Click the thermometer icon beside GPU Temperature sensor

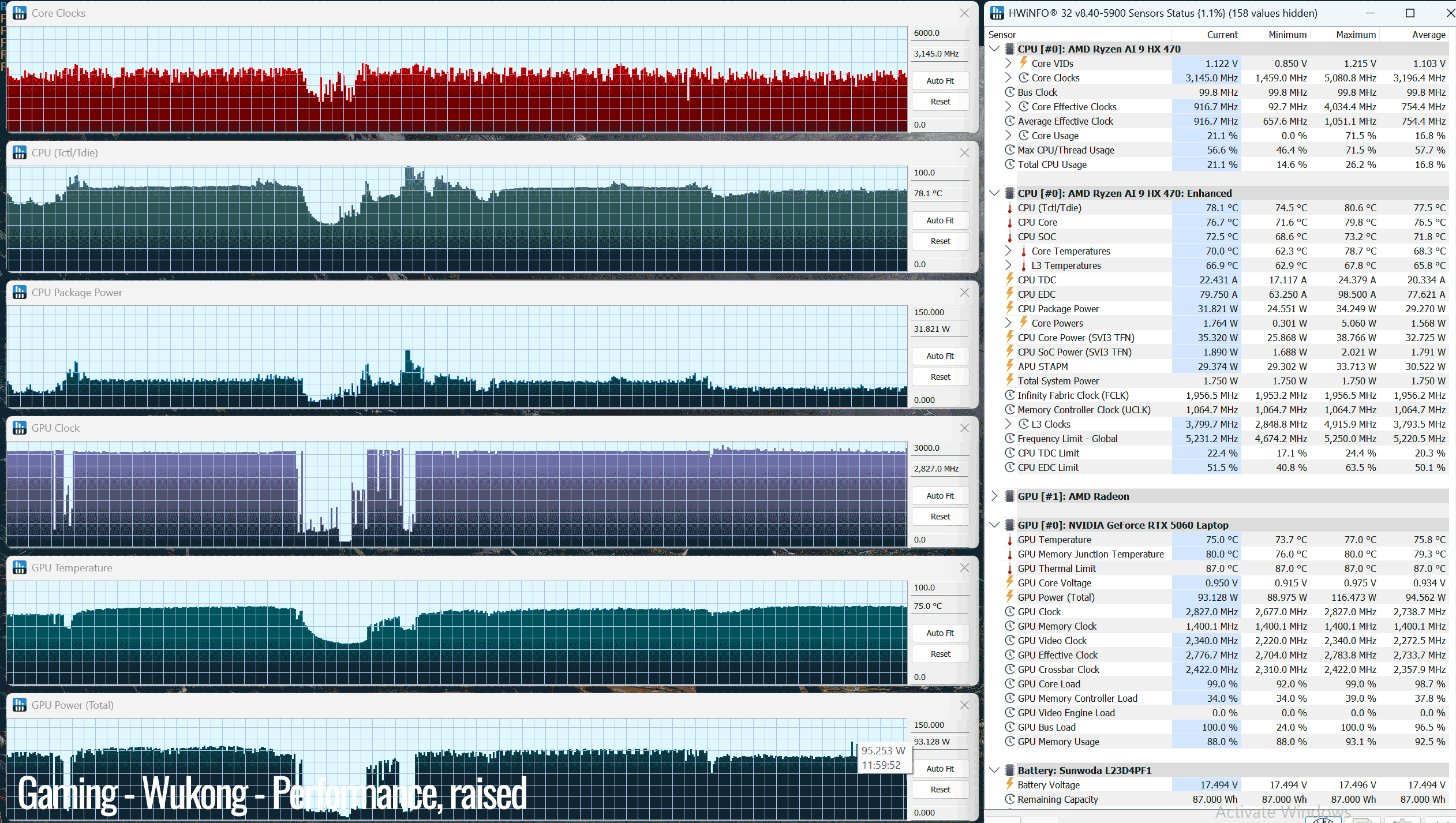click(1009, 540)
